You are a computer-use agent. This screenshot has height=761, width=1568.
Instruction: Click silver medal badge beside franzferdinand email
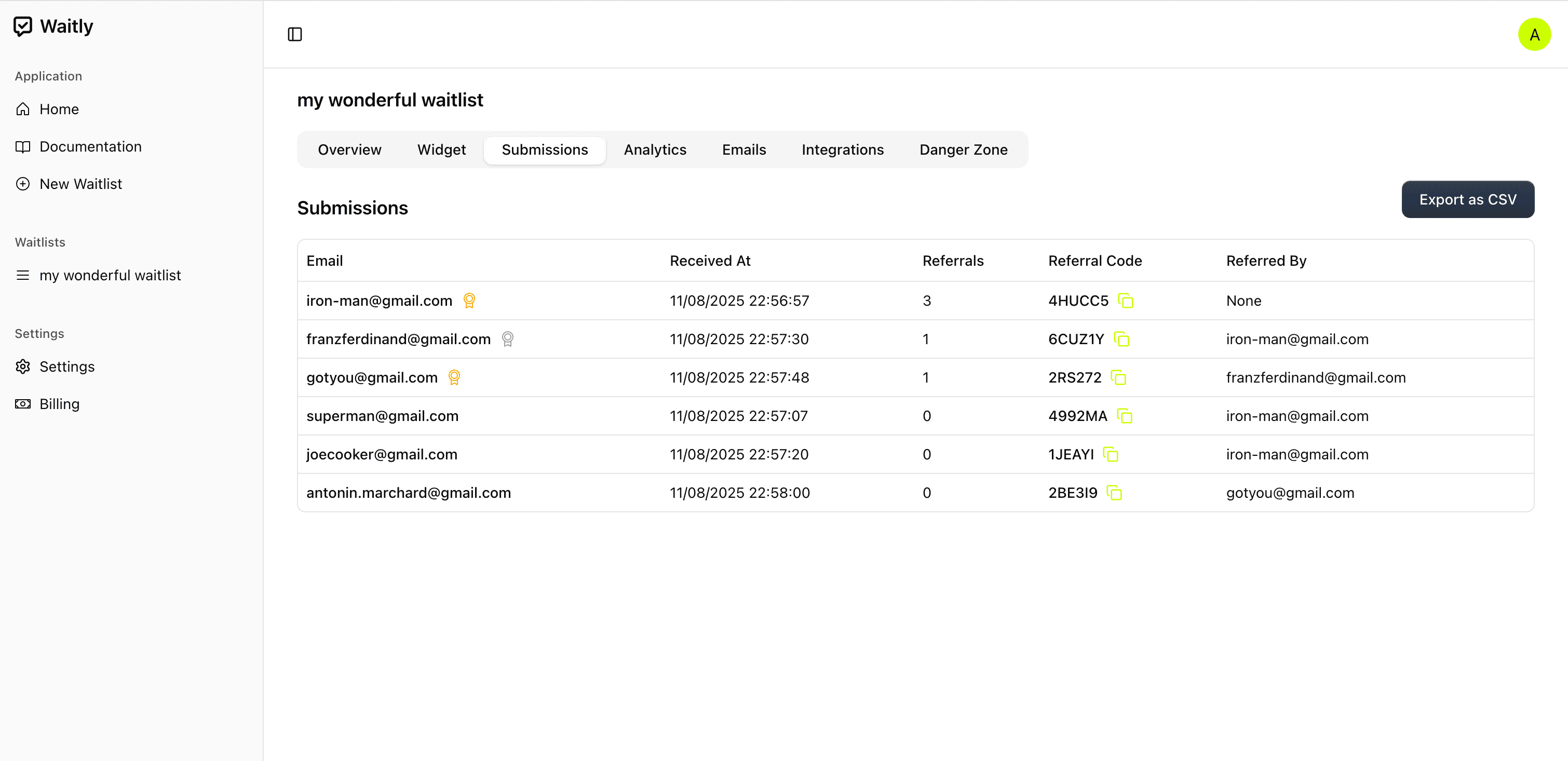507,339
